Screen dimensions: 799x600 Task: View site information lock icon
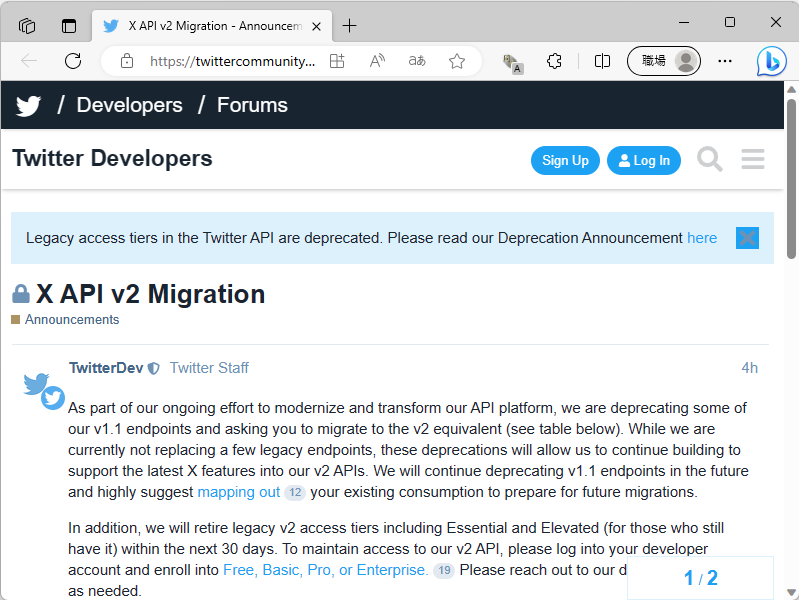(127, 61)
